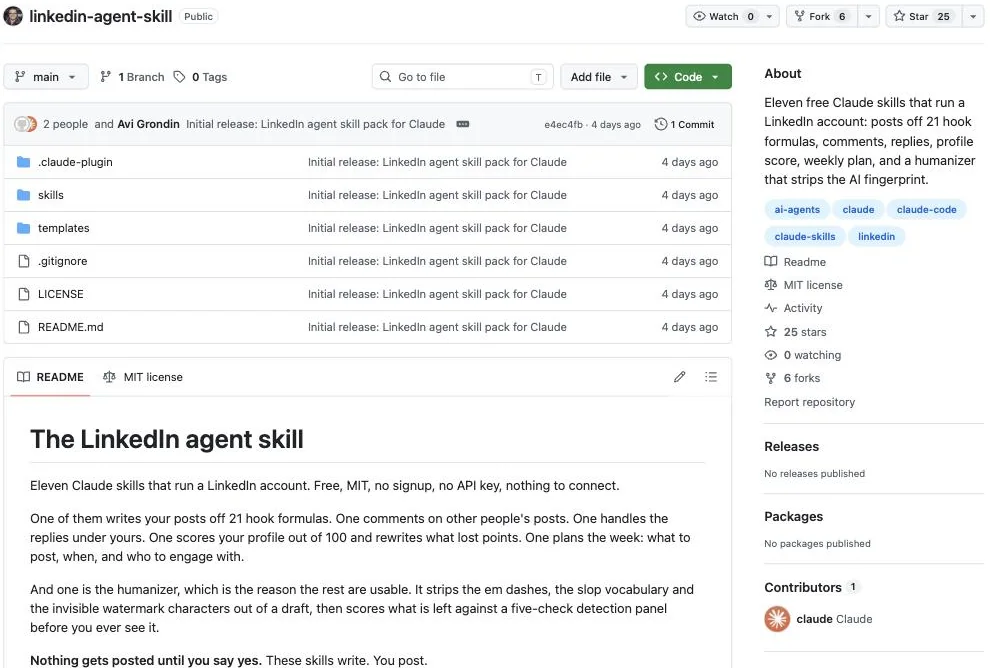
Task: View the 25 stars link
Action: coord(796,331)
